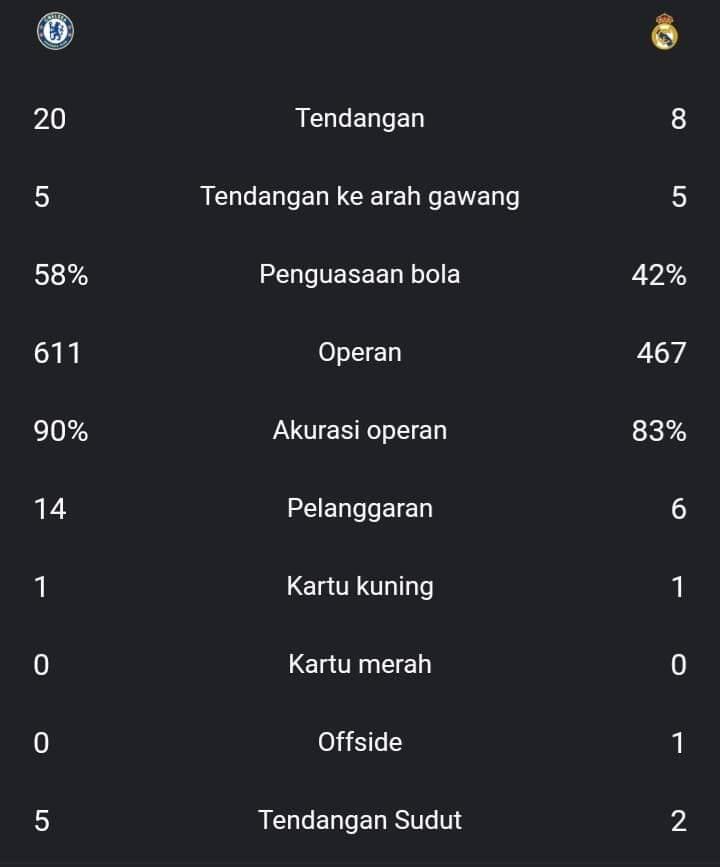Viewport: 720px width, 867px height.
Task: Click Chelsea's 20 shots value
Action: tap(50, 119)
